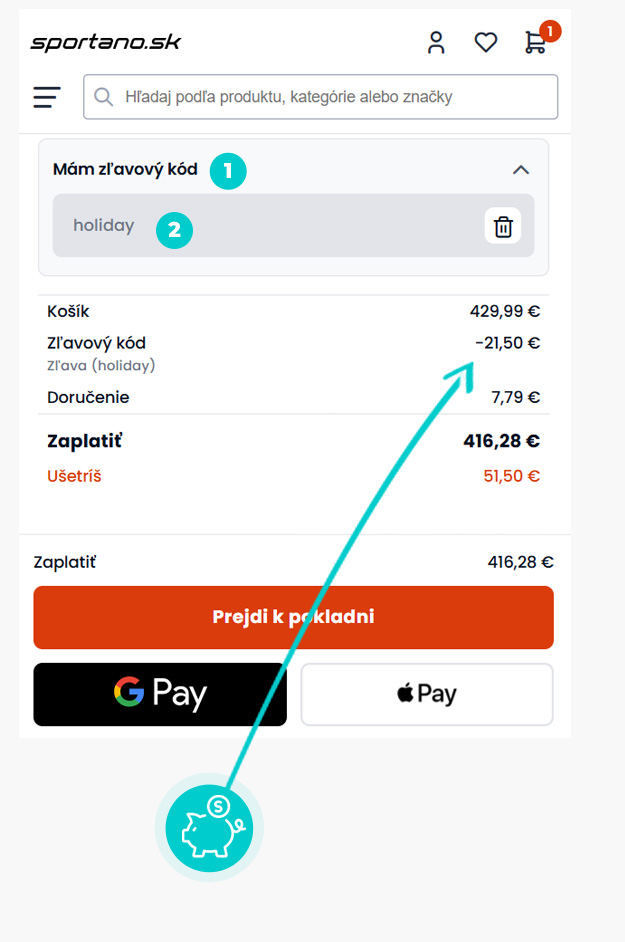Viewport: 625px width, 942px height.
Task: Go to checkout with Prejdi k pokladni
Action: (x=293, y=617)
